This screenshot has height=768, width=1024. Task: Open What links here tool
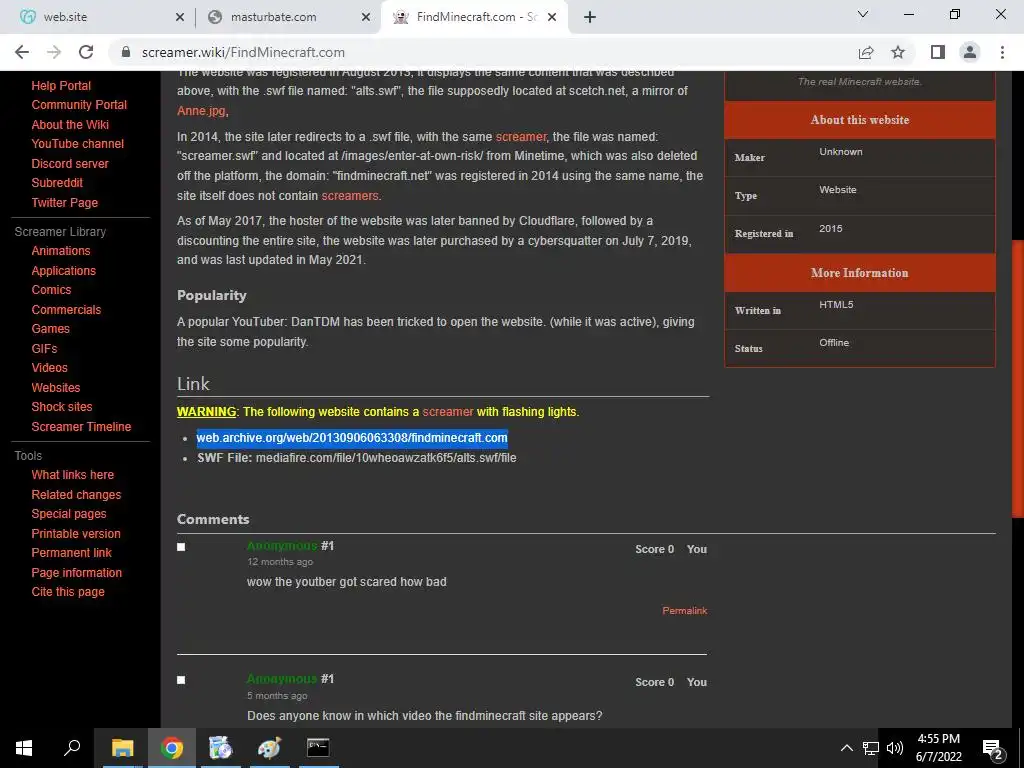click(72, 475)
